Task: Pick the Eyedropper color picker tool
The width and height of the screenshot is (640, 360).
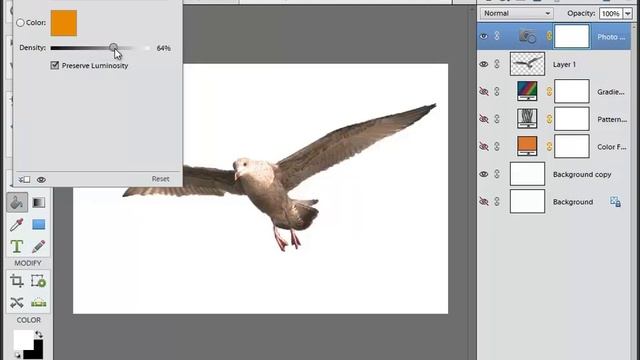Action: 17,224
